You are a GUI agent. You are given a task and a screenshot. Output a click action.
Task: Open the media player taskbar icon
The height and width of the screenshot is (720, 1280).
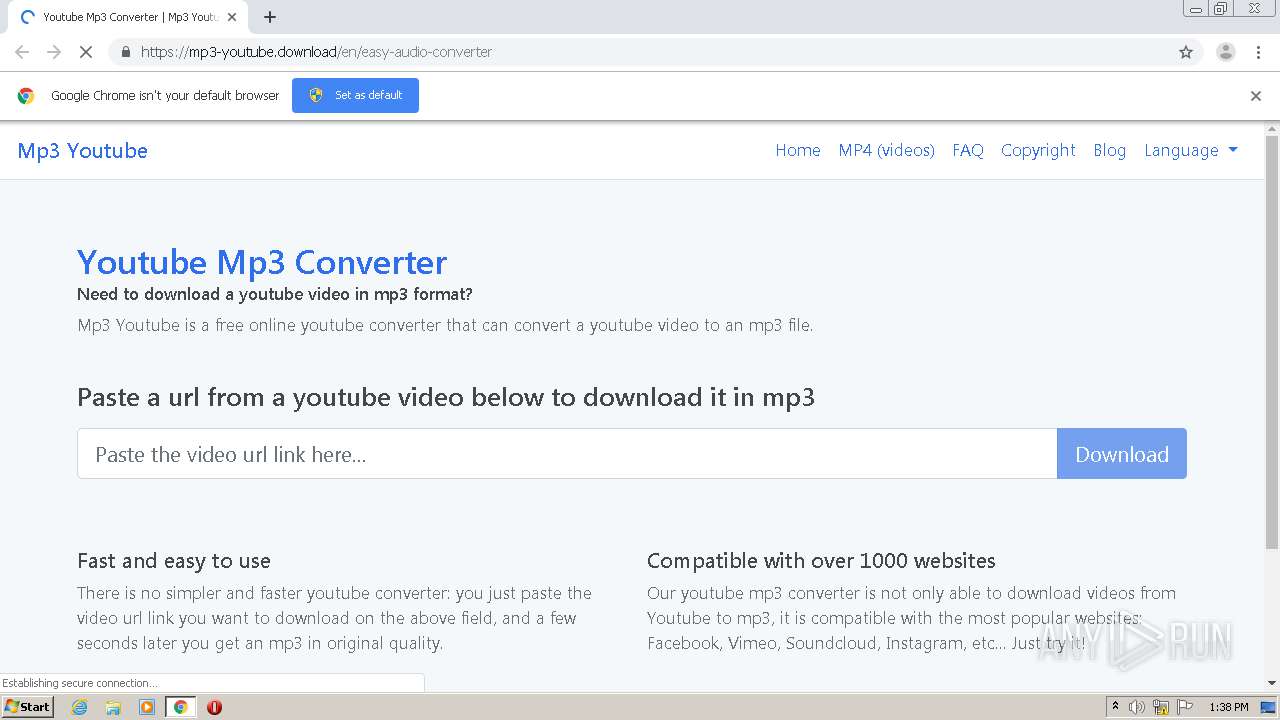click(x=147, y=707)
